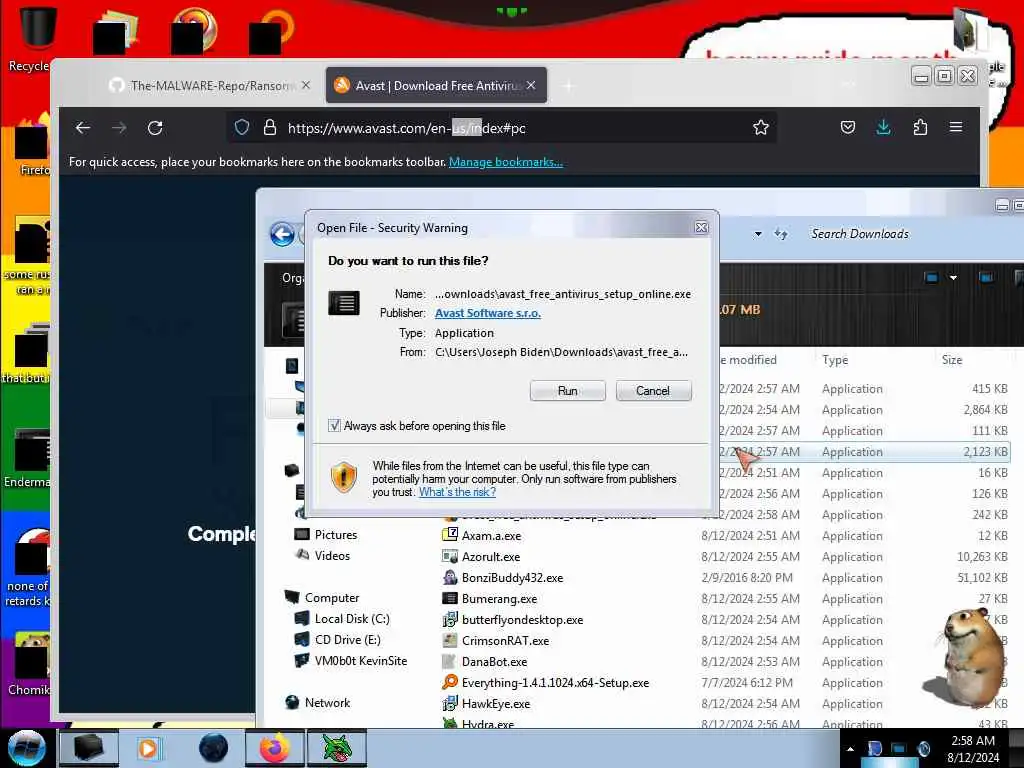Reload the Avast page in Firefox
The image size is (1024, 768).
click(155, 128)
